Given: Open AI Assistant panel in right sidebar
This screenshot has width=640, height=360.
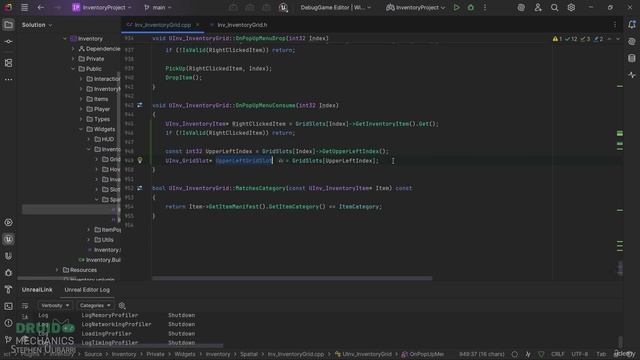Looking at the screenshot, I should click(632, 42).
